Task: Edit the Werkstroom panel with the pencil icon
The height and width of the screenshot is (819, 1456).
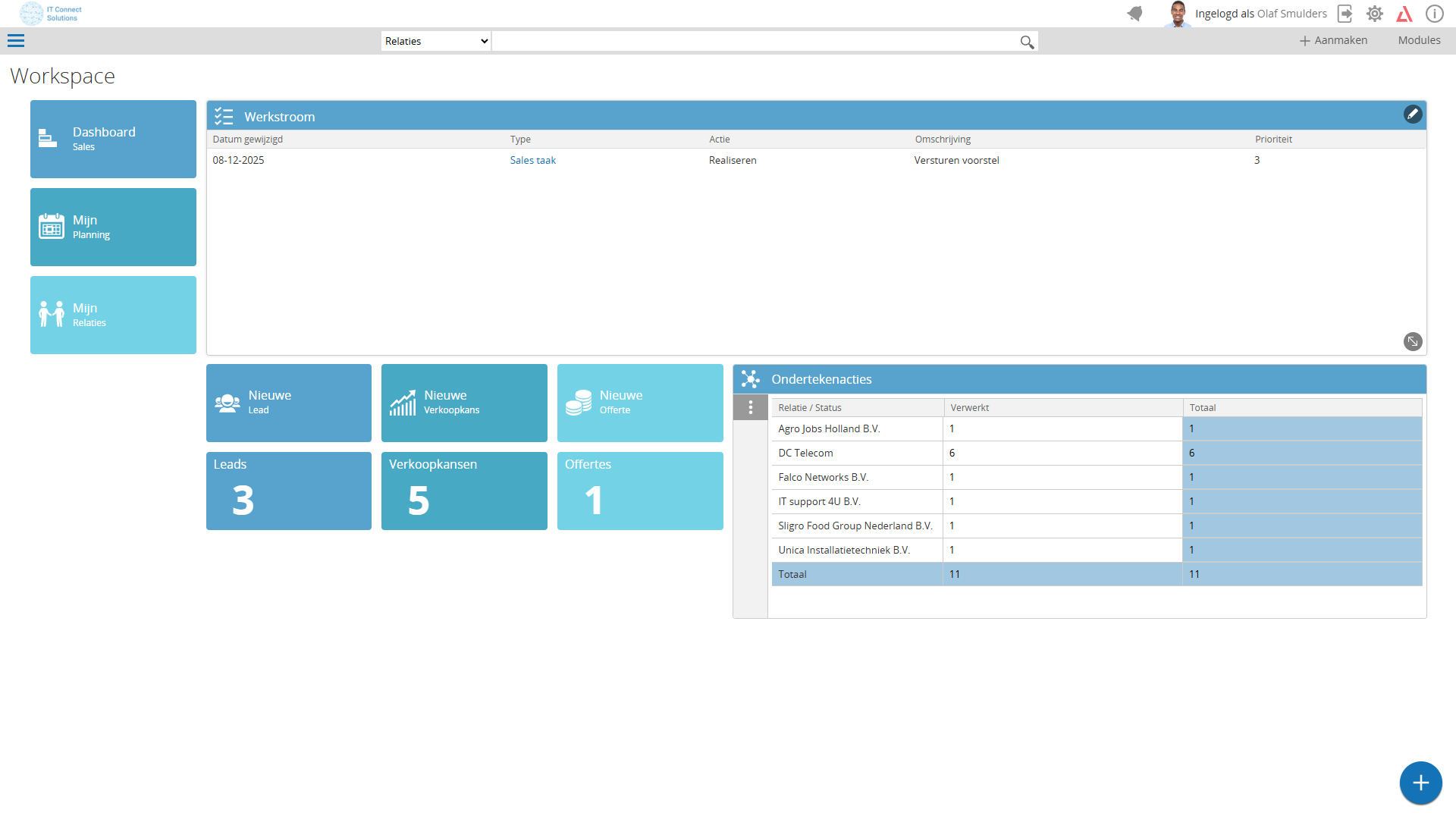Action: coord(1413,114)
